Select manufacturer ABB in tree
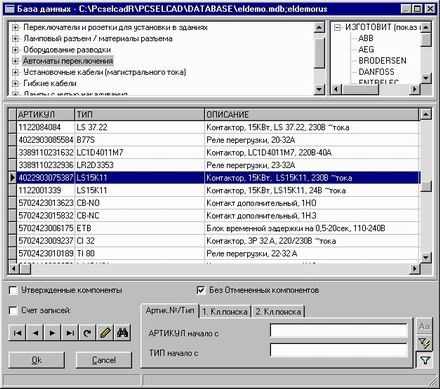 coord(366,38)
